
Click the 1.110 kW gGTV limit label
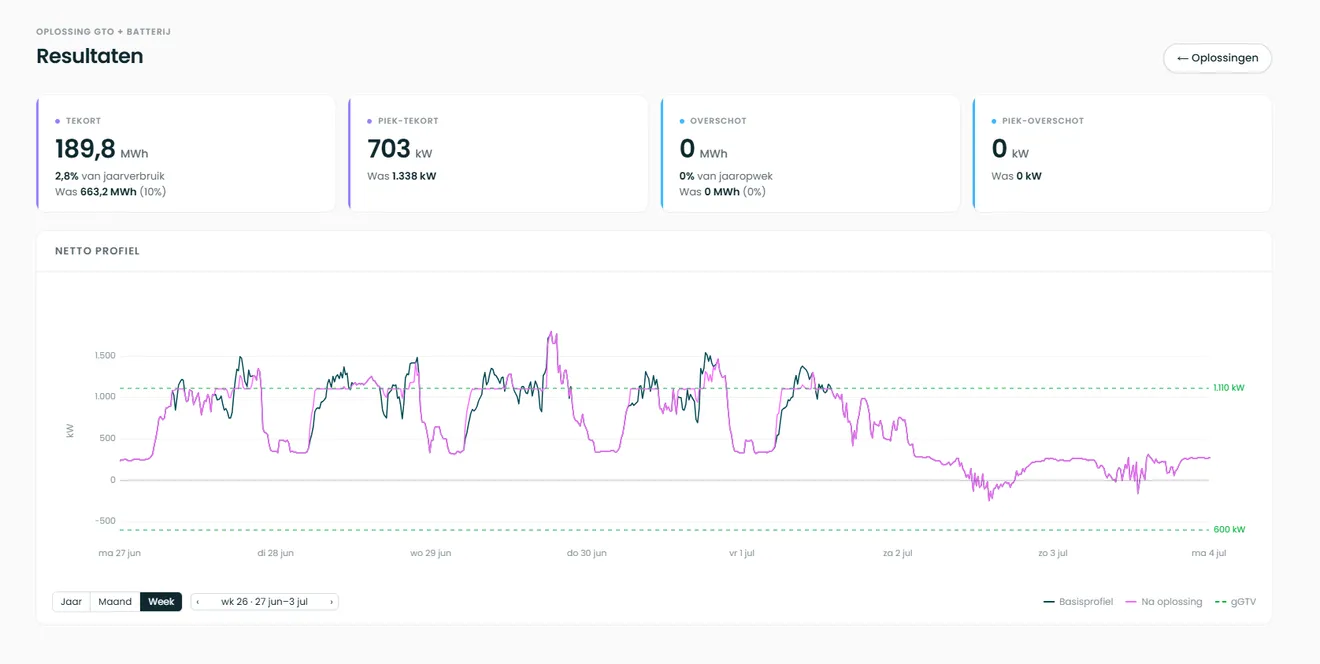(1229, 388)
